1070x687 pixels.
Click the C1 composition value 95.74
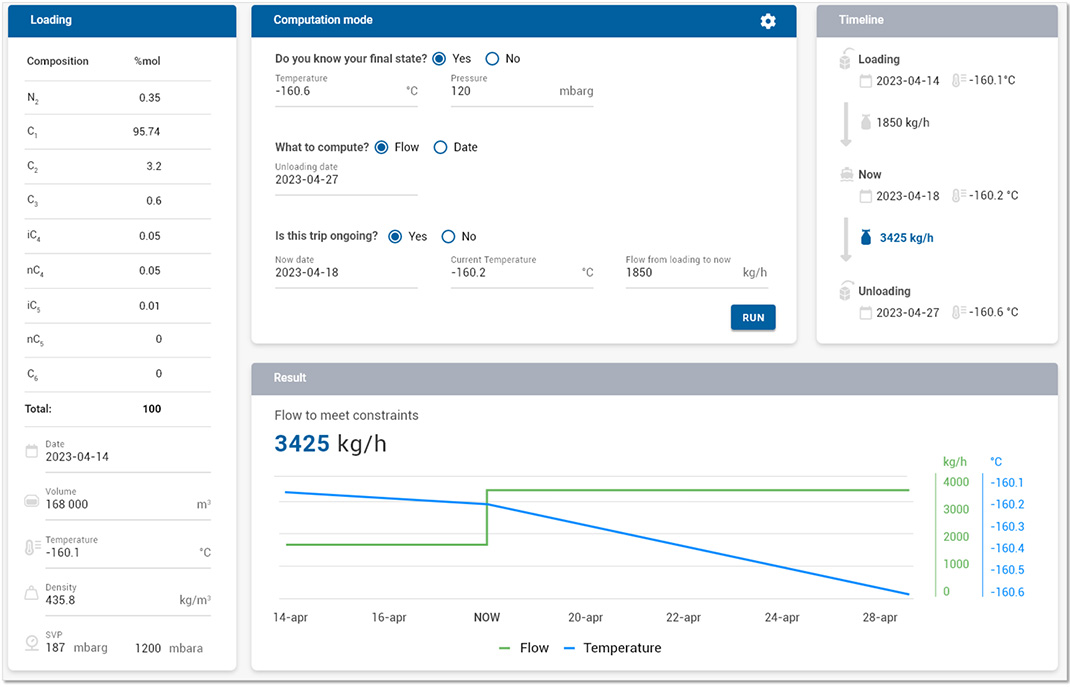146,132
